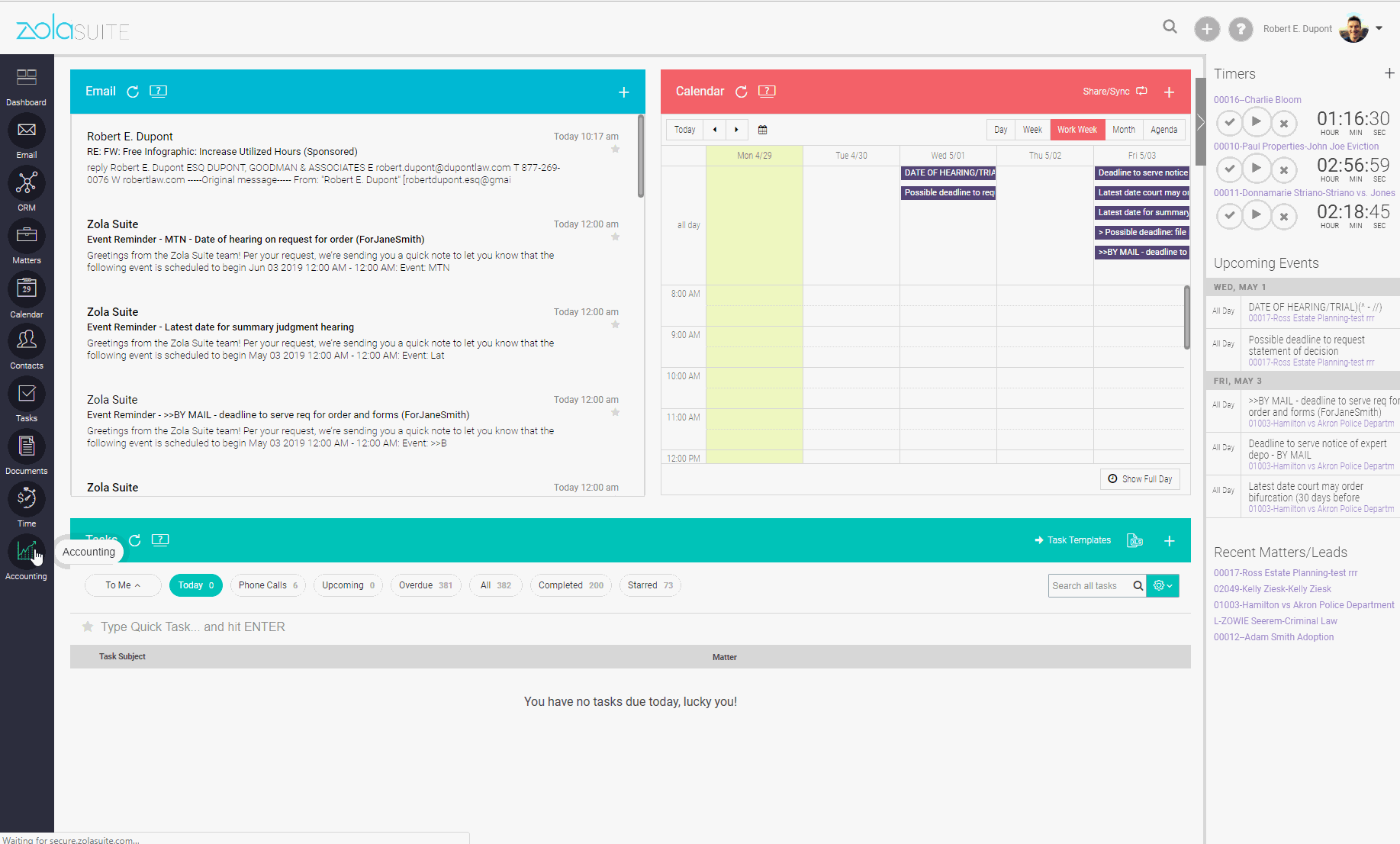Viewport: 1400px width, 844px height.
Task: Play the Charlie Bloom timer
Action: (1256, 121)
